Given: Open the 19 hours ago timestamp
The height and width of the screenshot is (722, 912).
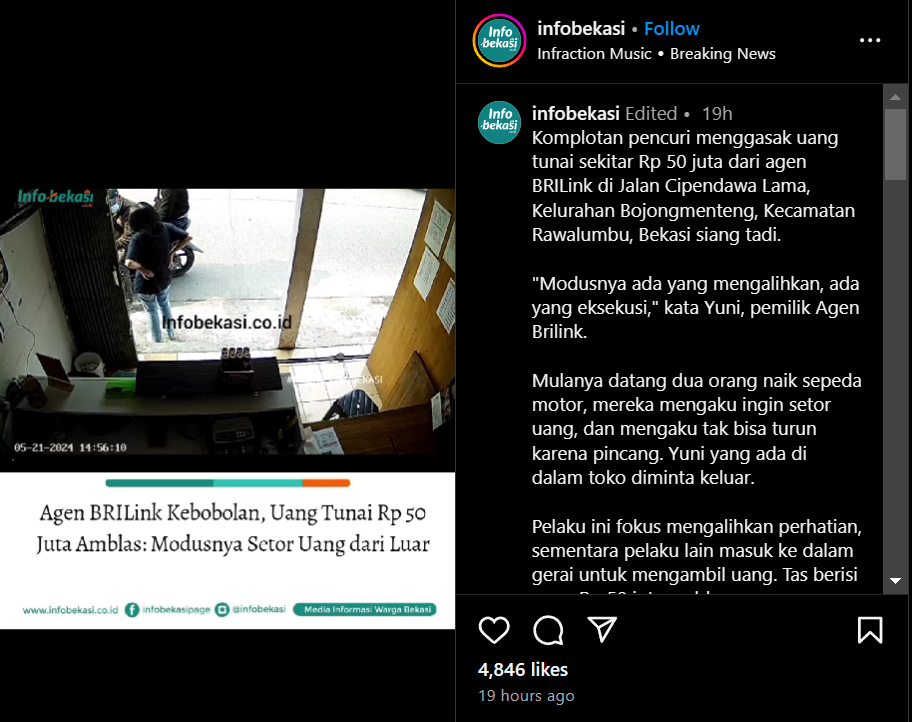Looking at the screenshot, I should 526,696.
